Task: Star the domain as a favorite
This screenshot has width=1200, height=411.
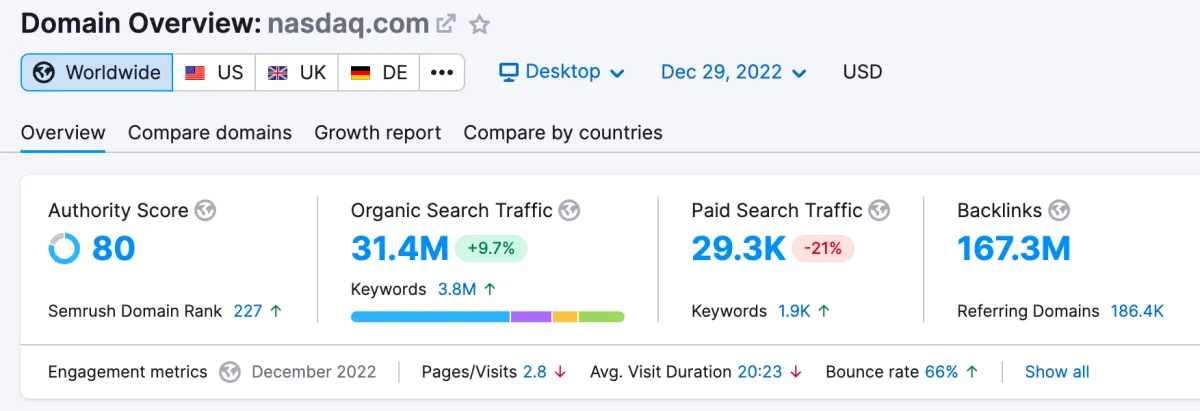Action: pyautogui.click(x=480, y=24)
